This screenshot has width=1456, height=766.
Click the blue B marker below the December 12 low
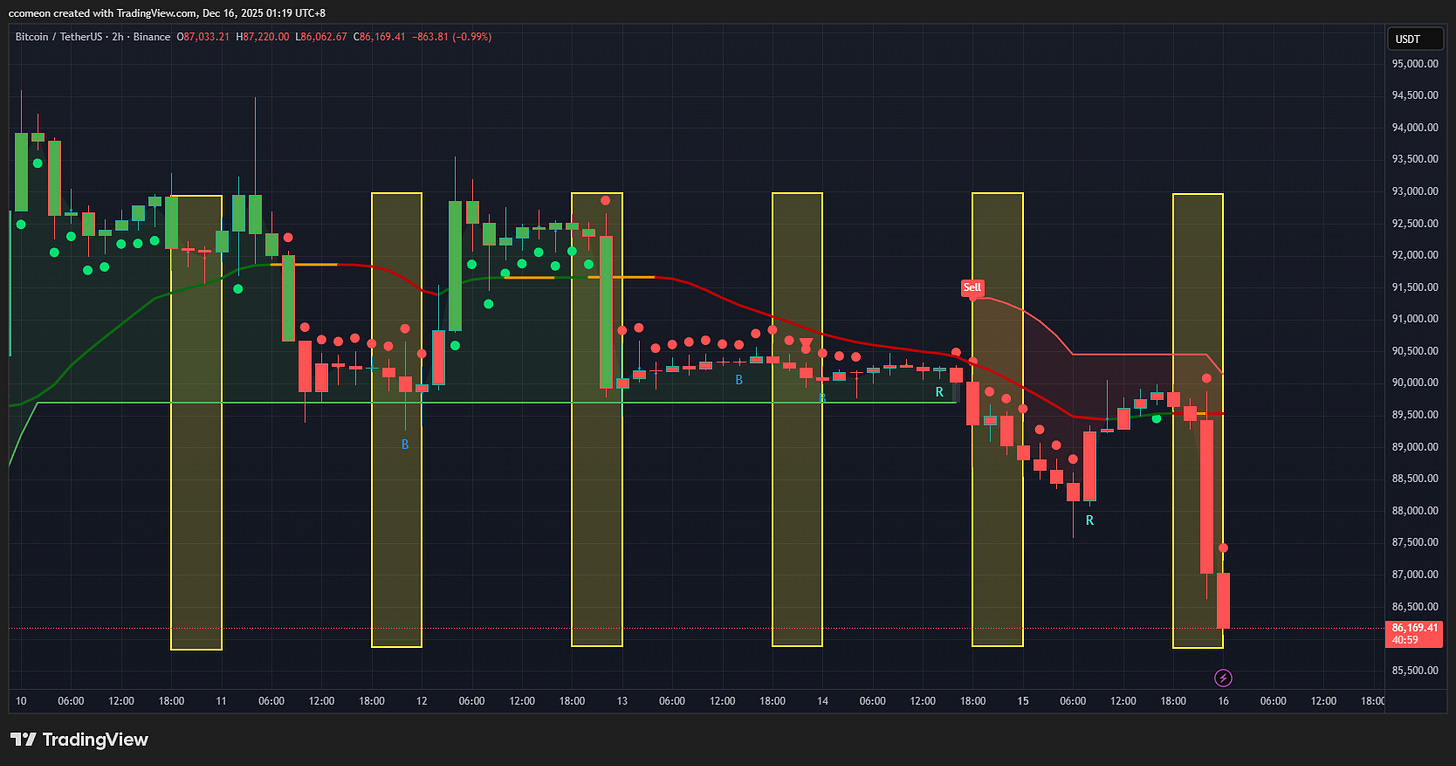click(x=405, y=444)
